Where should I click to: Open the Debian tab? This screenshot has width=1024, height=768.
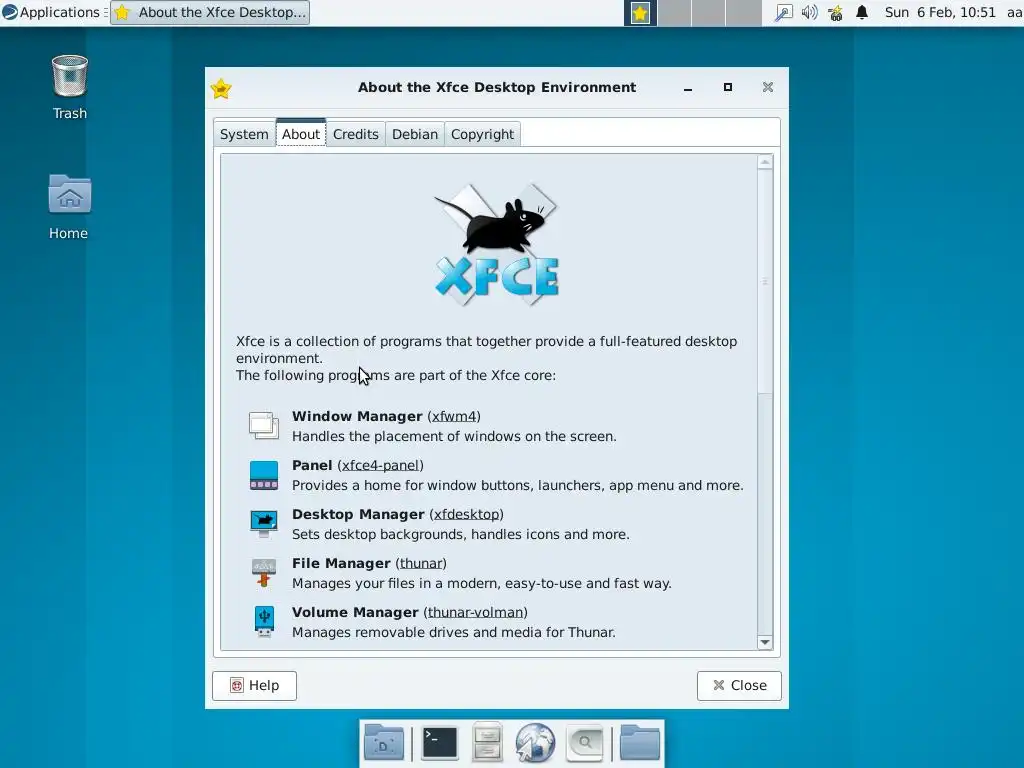pyautogui.click(x=415, y=135)
